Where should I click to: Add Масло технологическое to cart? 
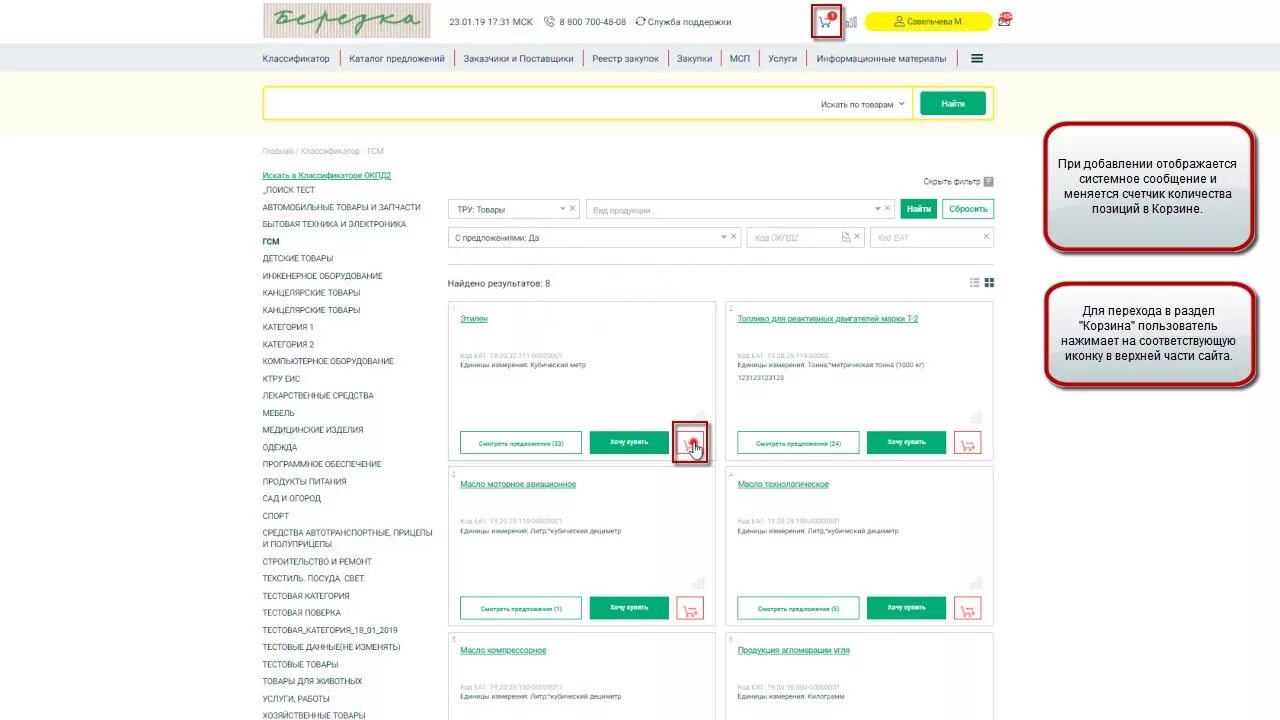pyautogui.click(x=967, y=608)
